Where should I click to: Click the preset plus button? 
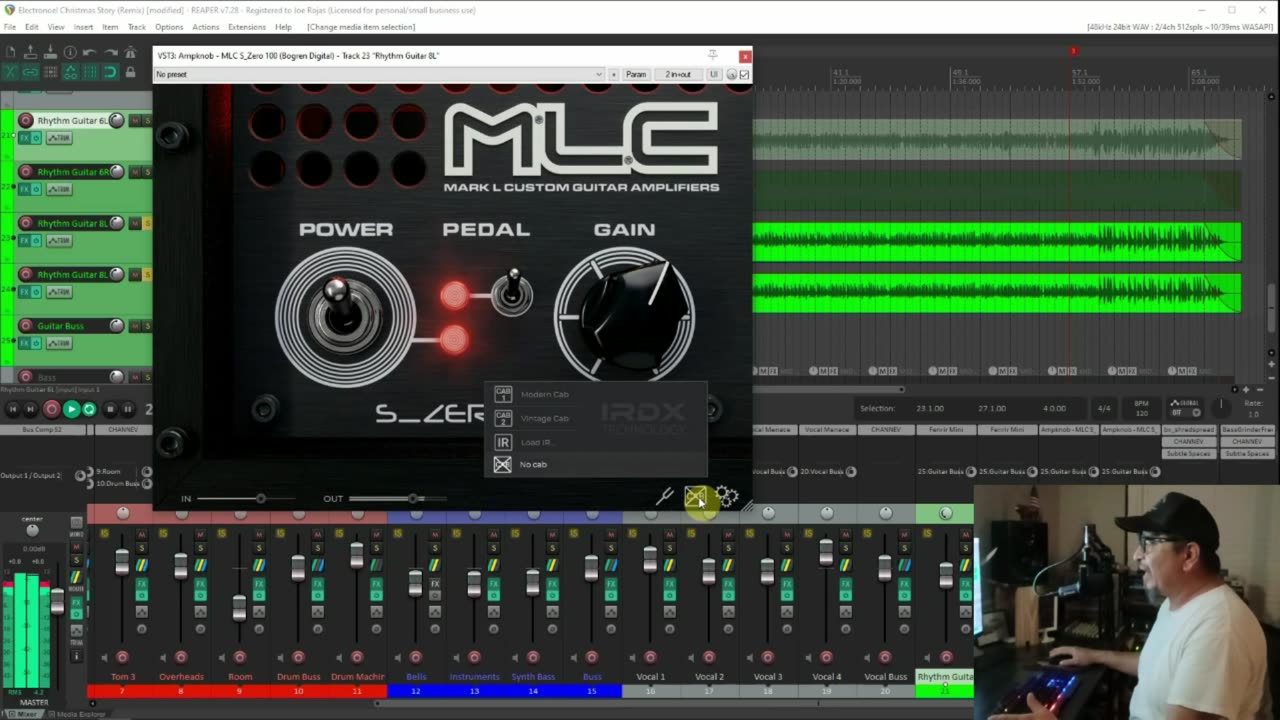pos(613,74)
